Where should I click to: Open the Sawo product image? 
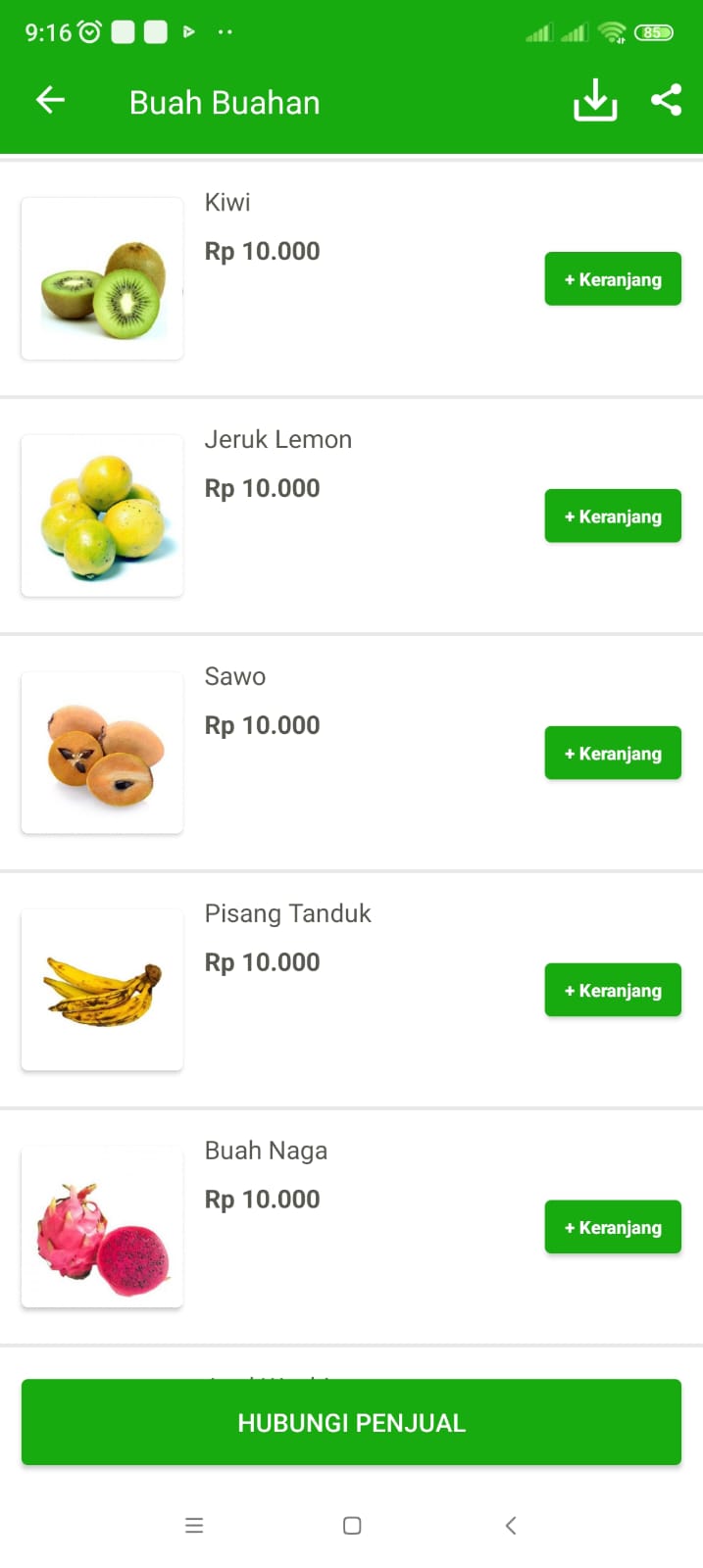102,754
